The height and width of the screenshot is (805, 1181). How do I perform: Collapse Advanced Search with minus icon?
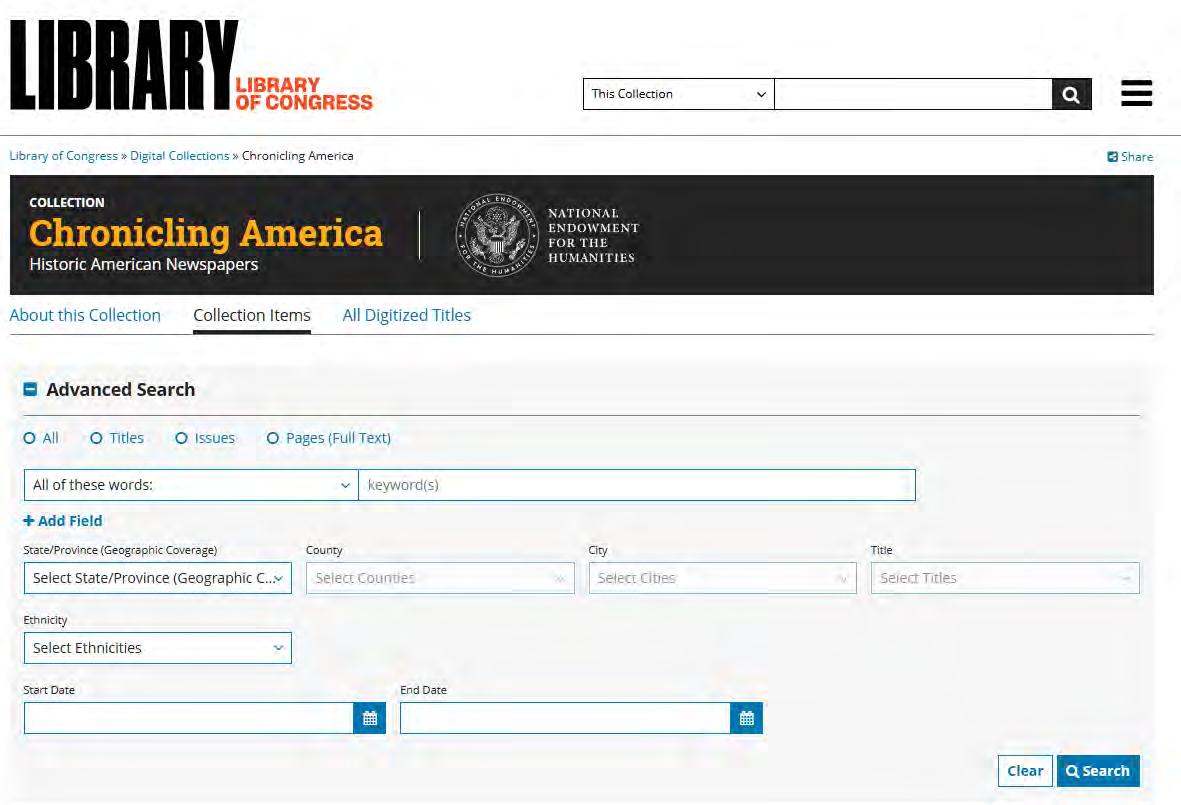pyautogui.click(x=30, y=389)
